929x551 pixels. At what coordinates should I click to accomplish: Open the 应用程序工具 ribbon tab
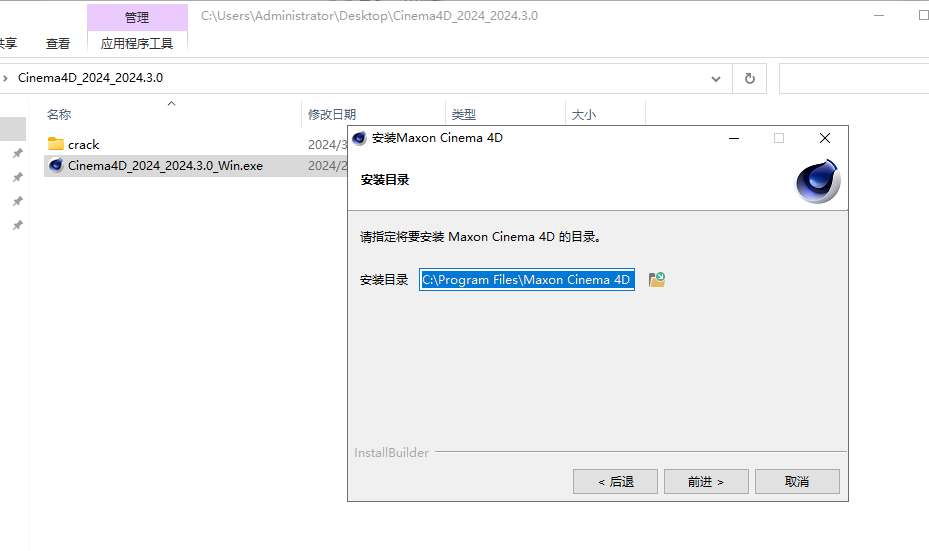pos(137,43)
